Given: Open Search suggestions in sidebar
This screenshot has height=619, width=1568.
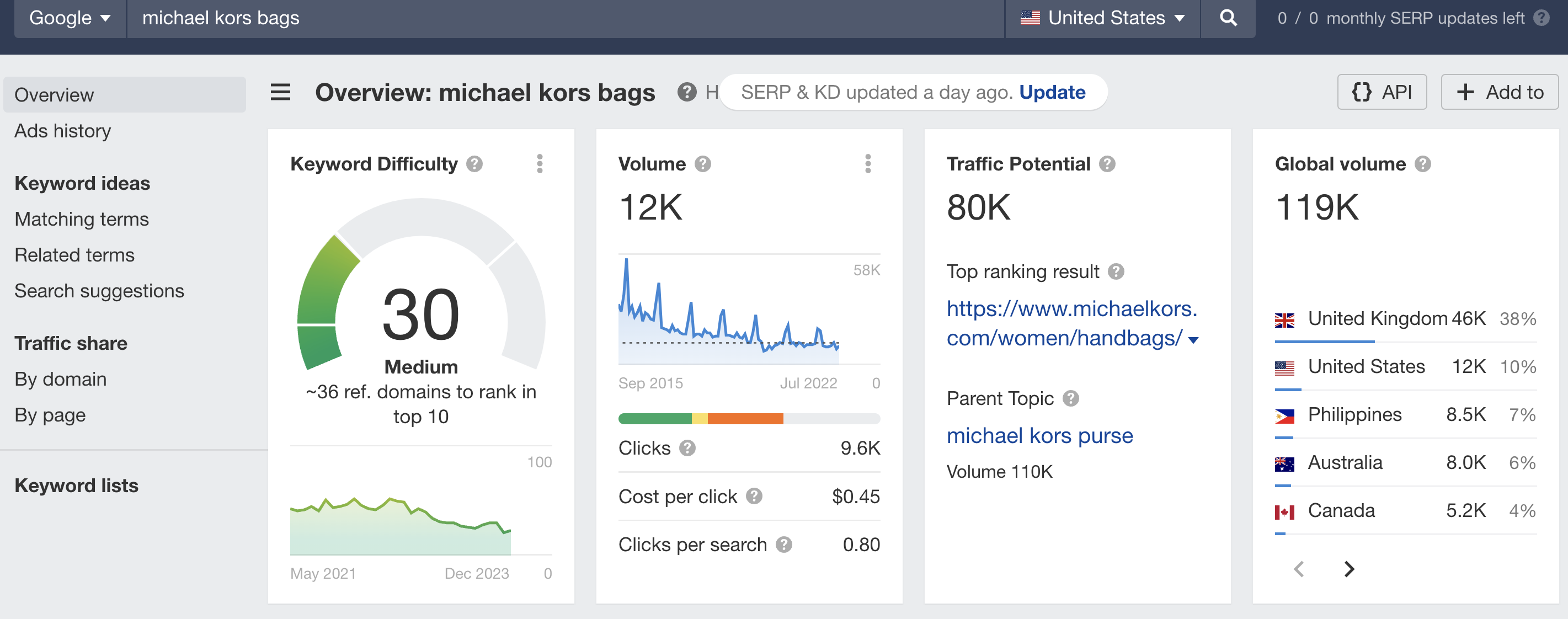Looking at the screenshot, I should [x=99, y=291].
